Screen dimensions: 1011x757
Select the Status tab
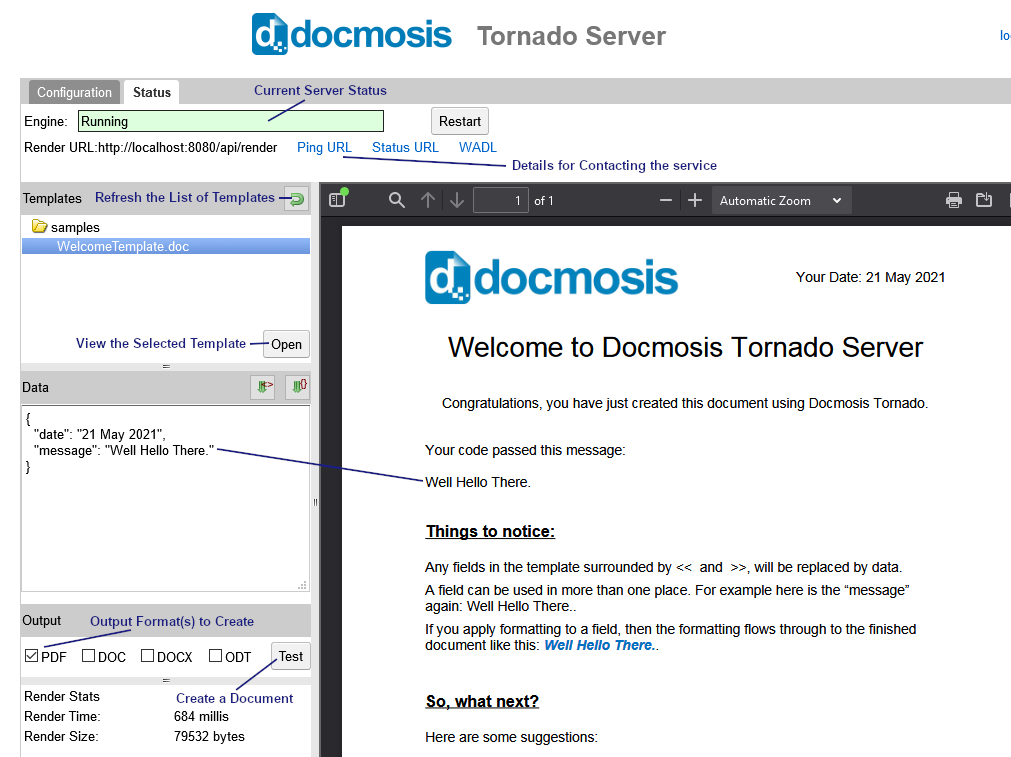(152, 92)
